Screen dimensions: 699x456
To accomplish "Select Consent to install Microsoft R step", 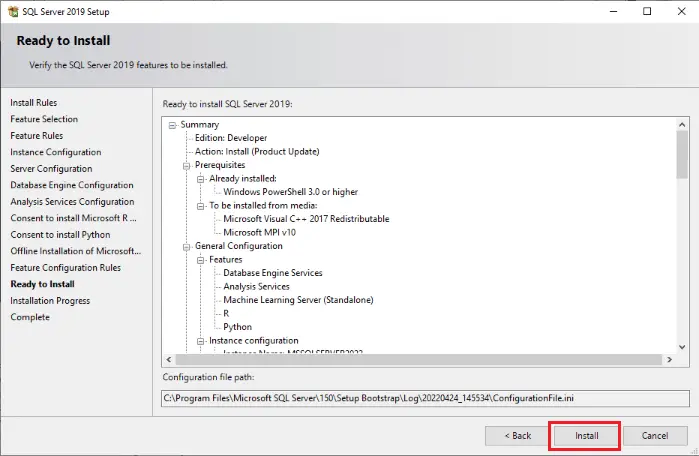I will (x=74, y=218).
